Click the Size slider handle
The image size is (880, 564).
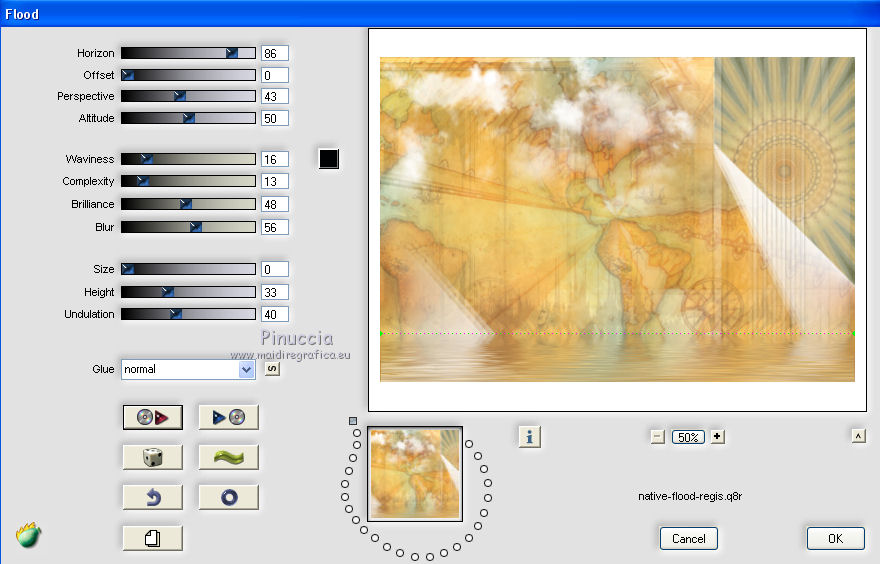click(128, 269)
